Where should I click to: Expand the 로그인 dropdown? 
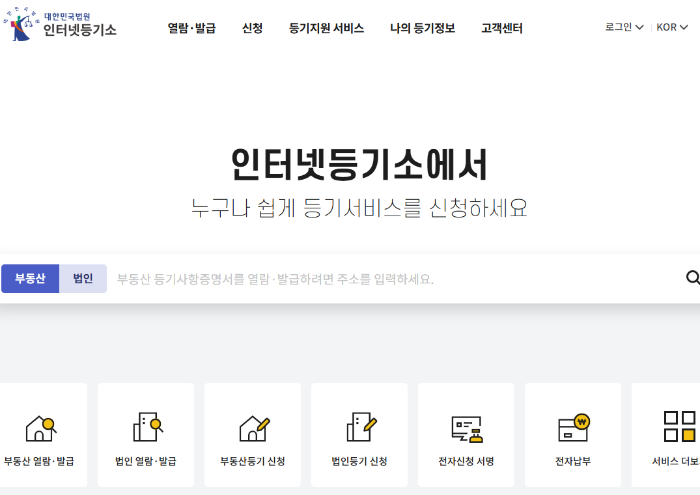(x=624, y=27)
